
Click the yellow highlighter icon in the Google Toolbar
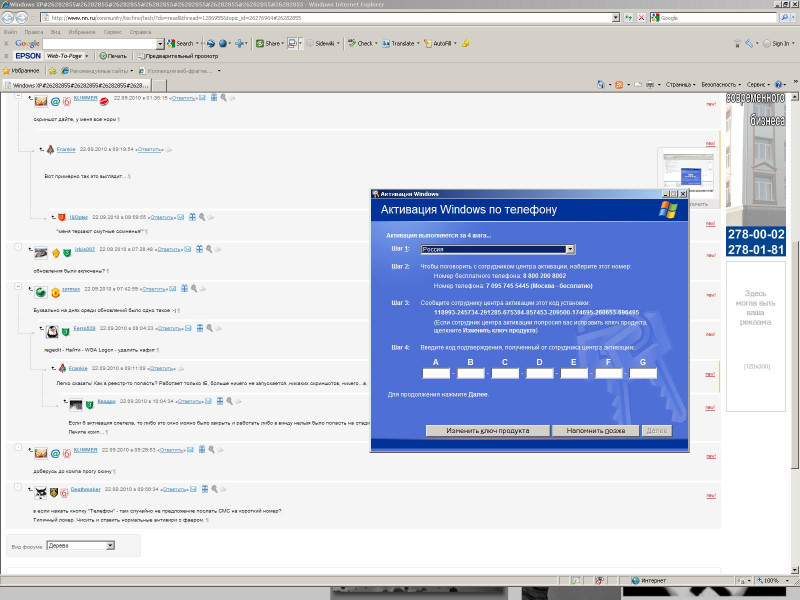click(465, 43)
